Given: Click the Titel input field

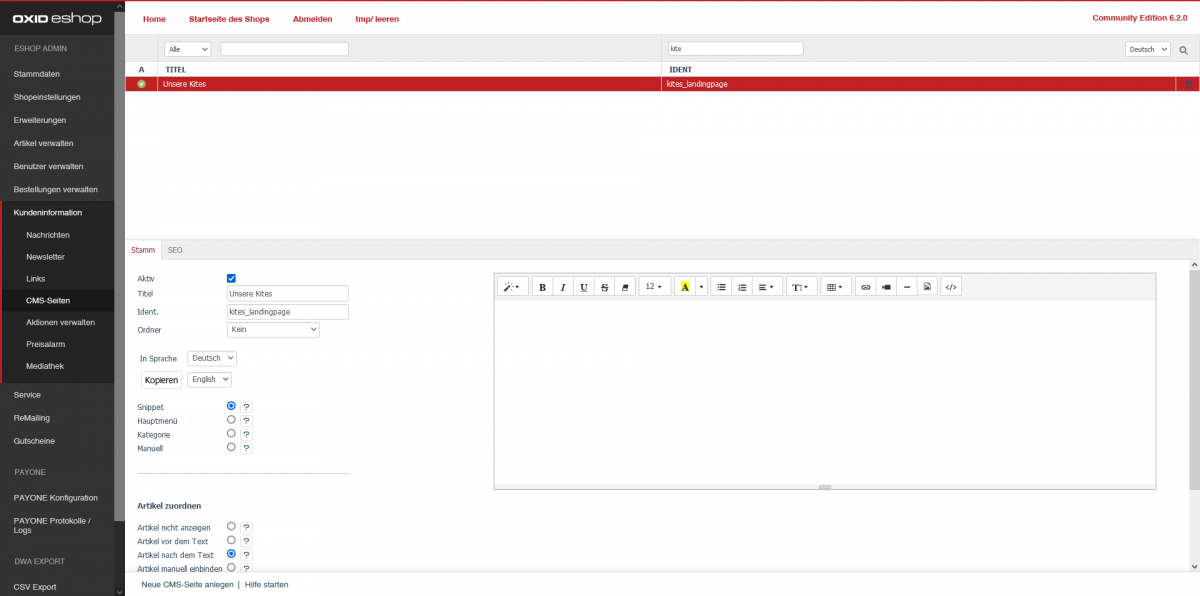Looking at the screenshot, I should (288, 294).
